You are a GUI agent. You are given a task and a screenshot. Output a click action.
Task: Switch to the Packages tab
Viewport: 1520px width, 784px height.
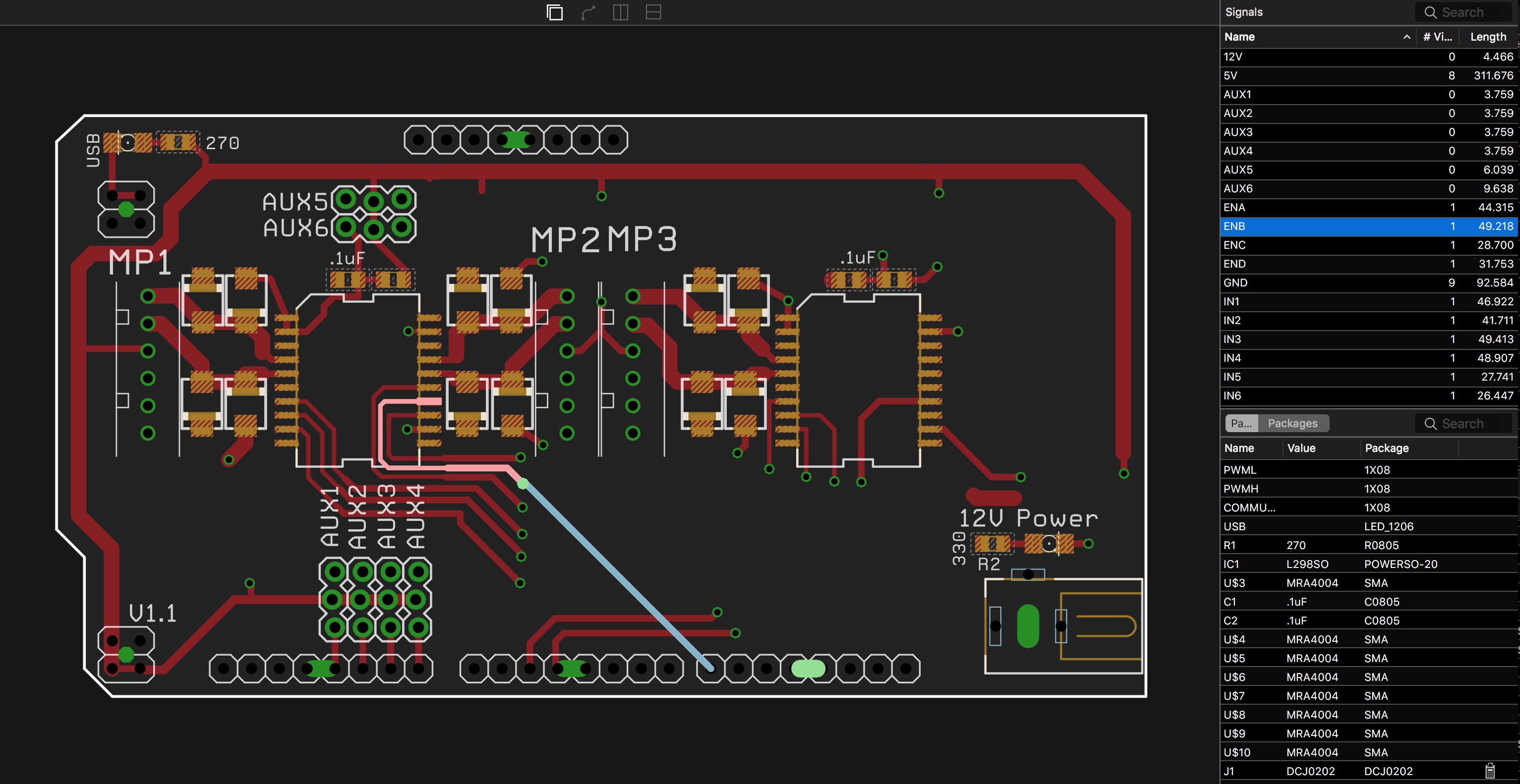(x=1293, y=423)
